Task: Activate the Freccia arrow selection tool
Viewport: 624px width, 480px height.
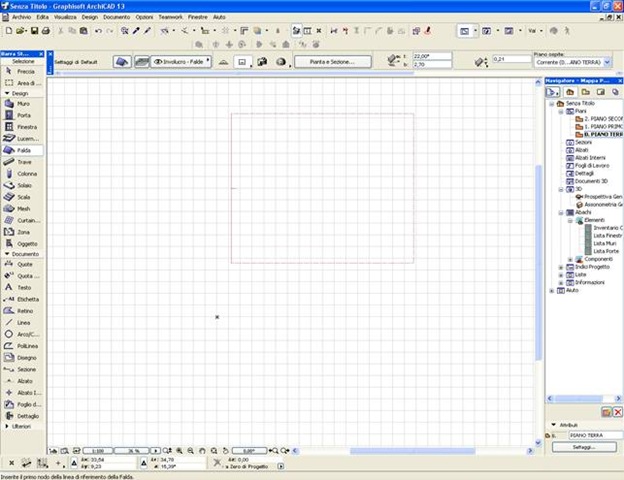Action: [23, 72]
